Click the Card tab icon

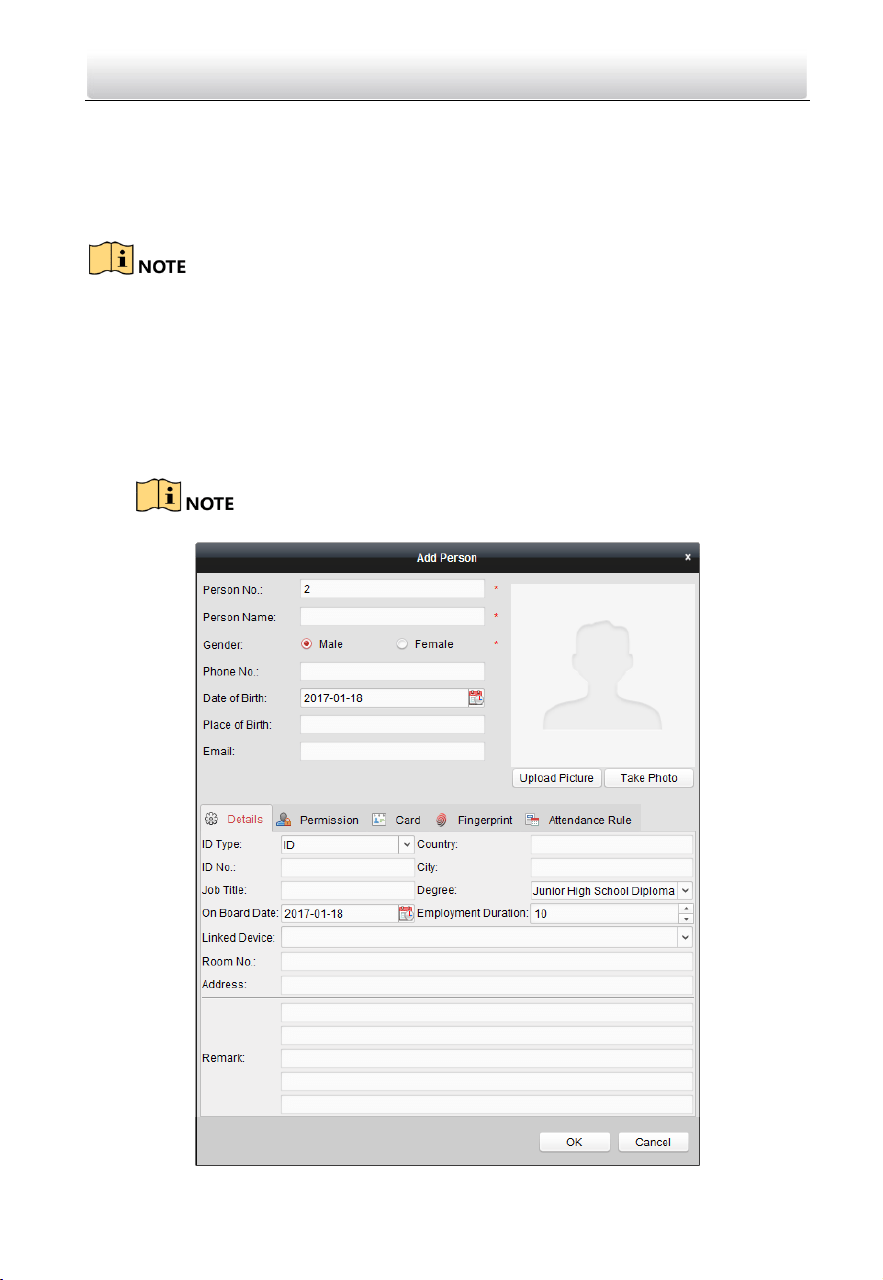[380, 819]
